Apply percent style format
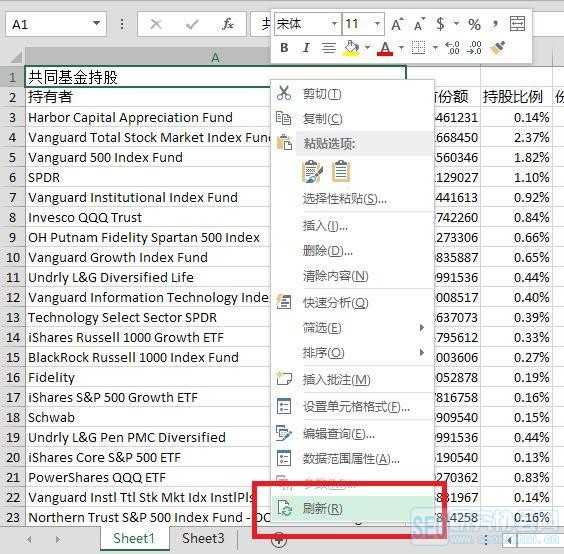 click(474, 24)
